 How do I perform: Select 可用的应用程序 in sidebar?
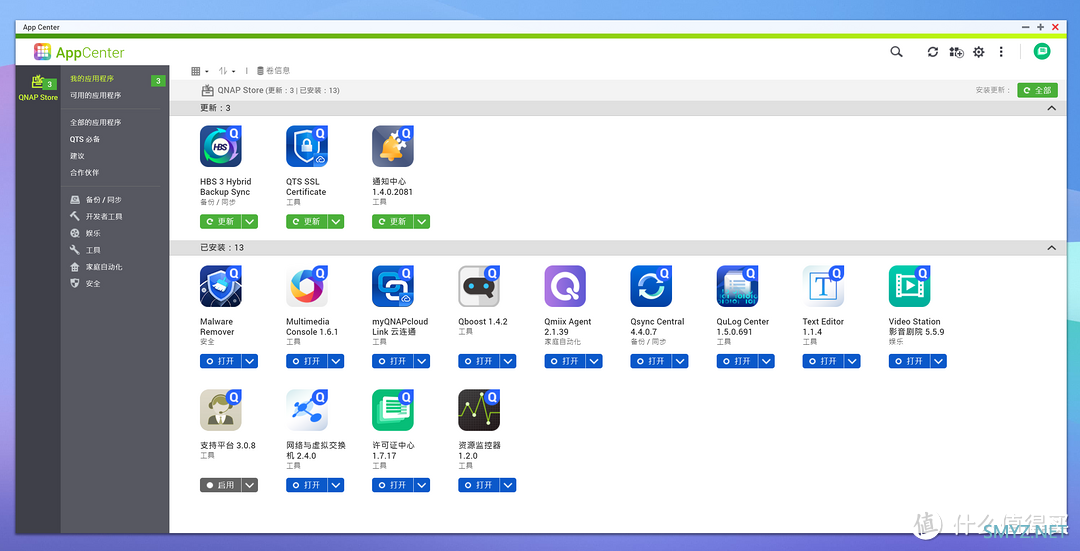tap(95, 95)
